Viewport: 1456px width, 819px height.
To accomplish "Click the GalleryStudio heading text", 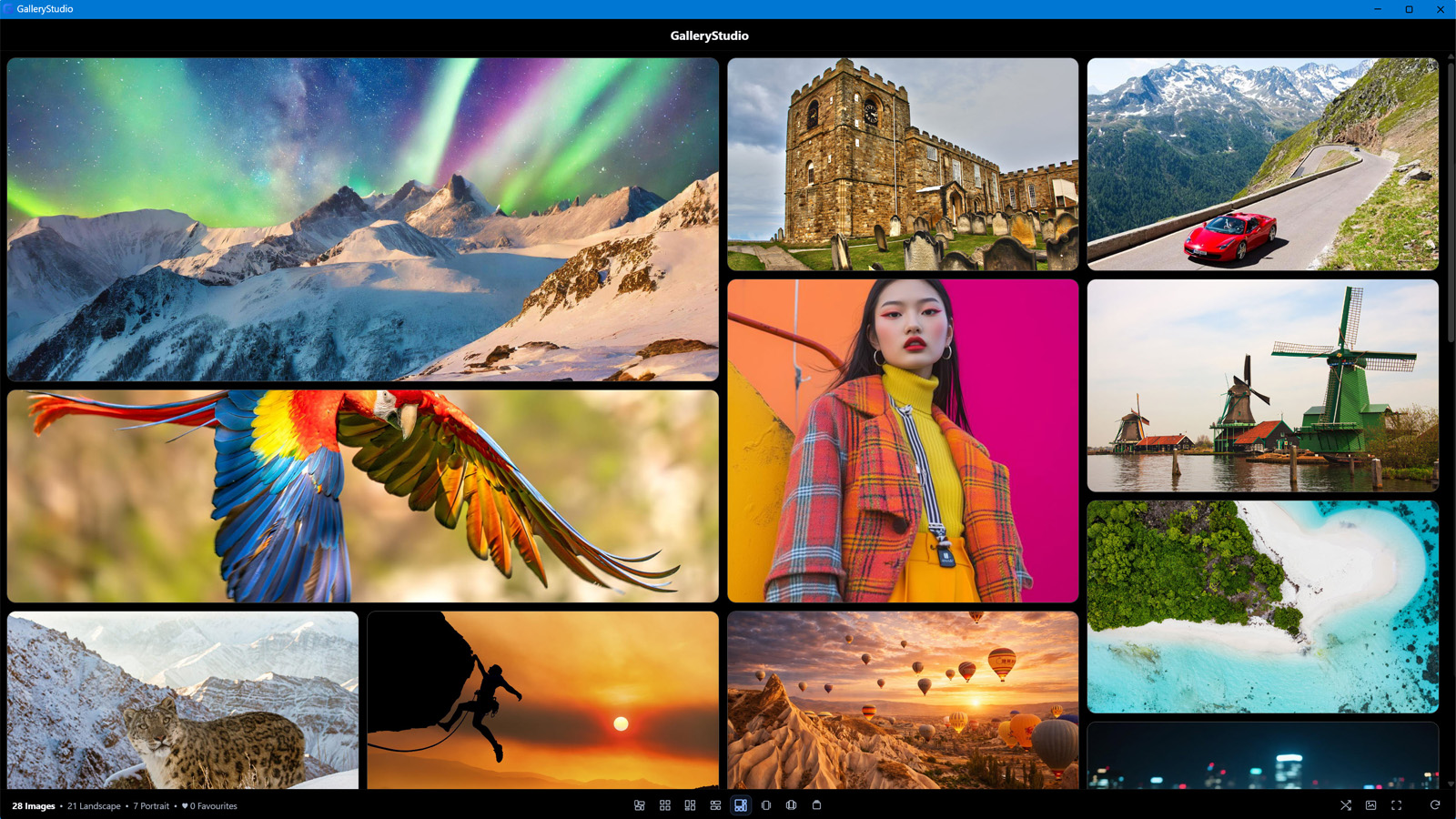I will [x=710, y=35].
